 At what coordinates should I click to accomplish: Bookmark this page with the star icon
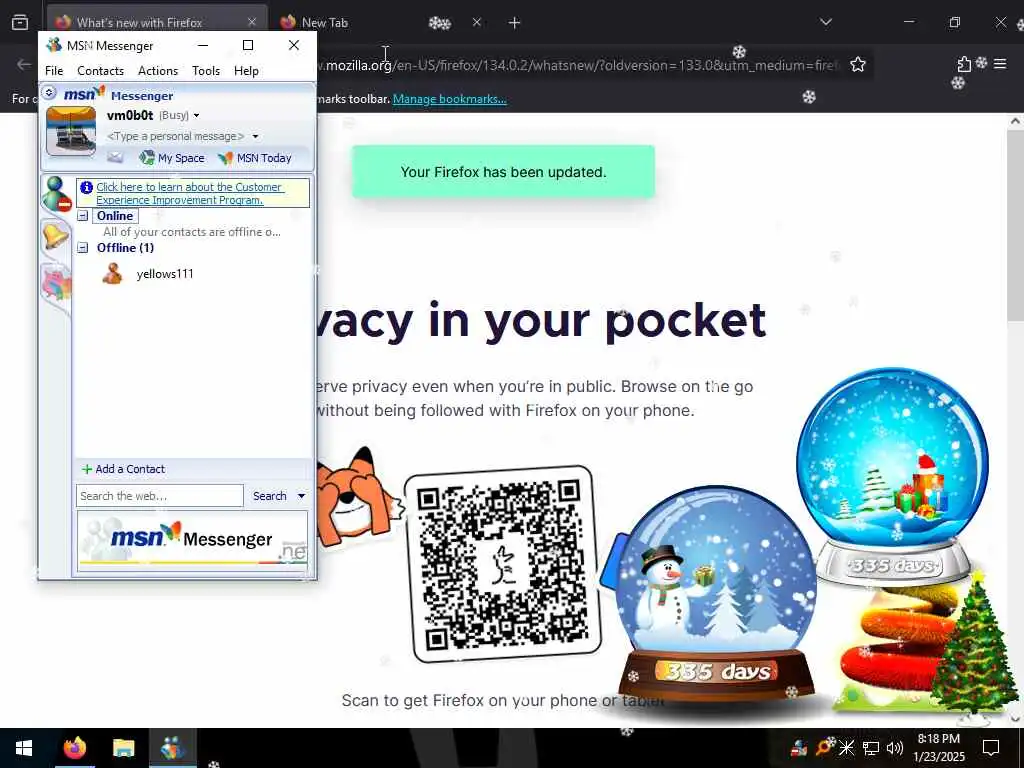[x=858, y=64]
